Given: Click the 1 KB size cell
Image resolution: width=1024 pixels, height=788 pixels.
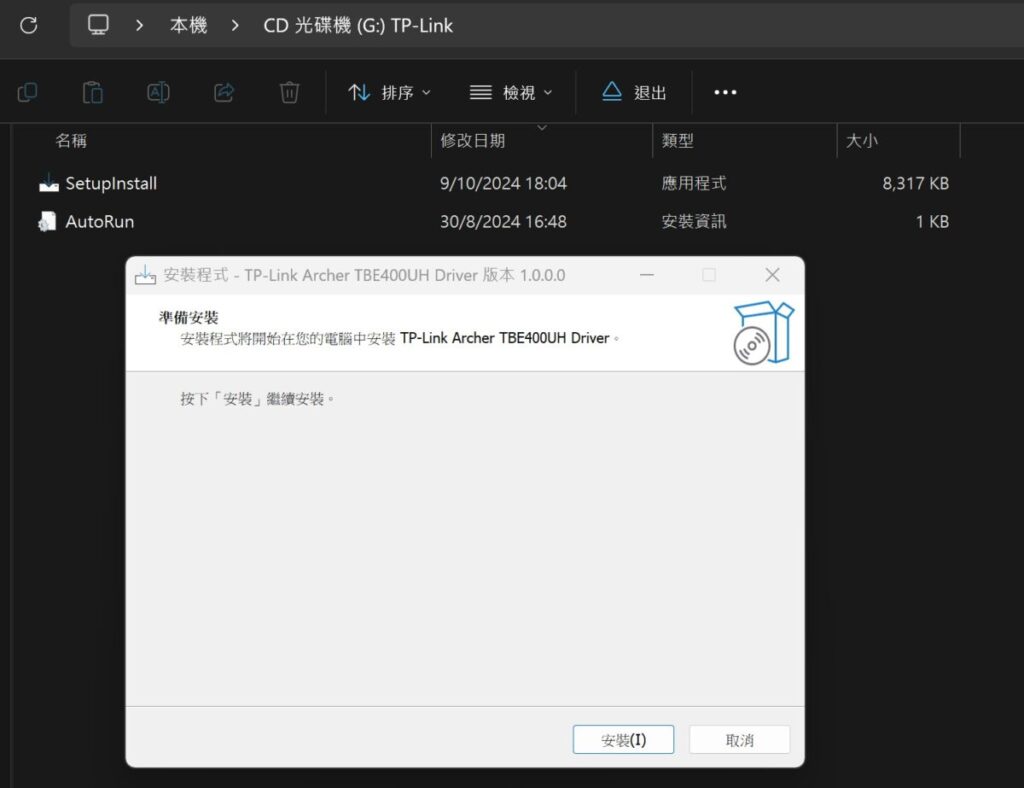Looking at the screenshot, I should [932, 222].
